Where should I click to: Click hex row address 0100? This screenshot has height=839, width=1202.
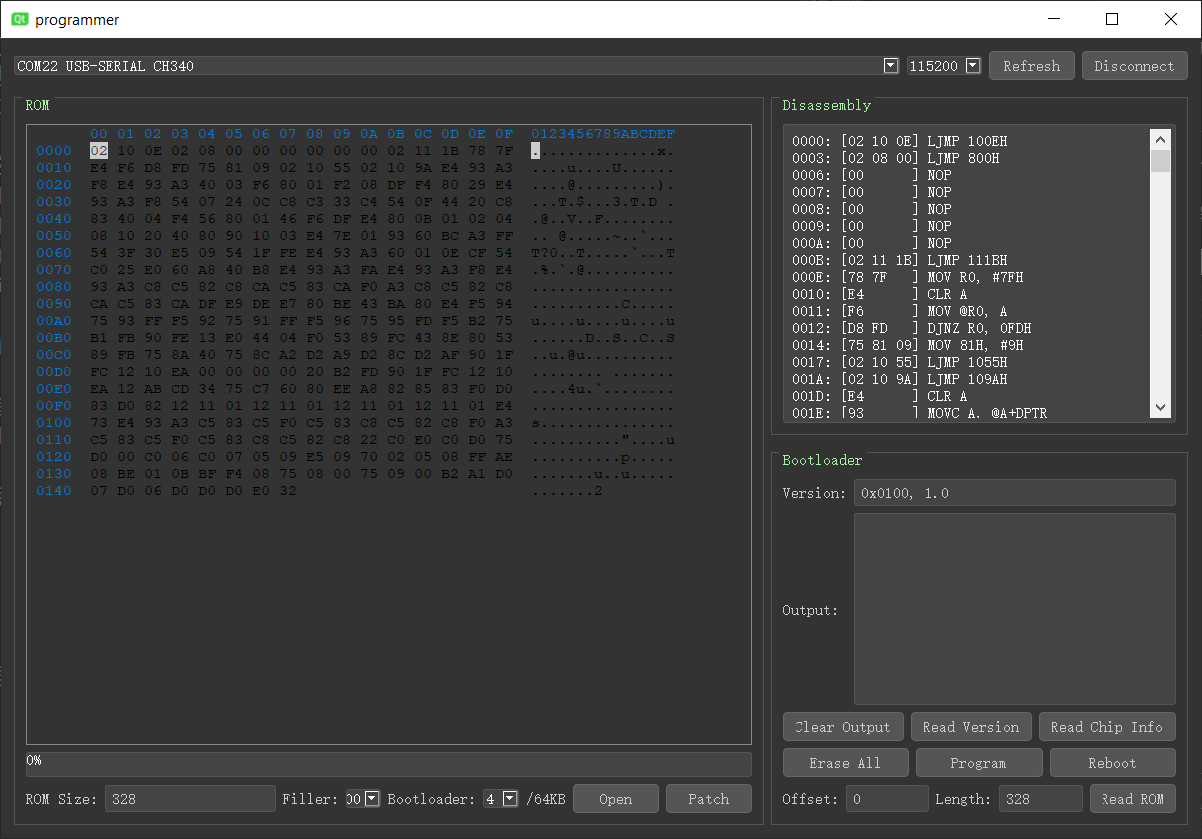(x=53, y=423)
